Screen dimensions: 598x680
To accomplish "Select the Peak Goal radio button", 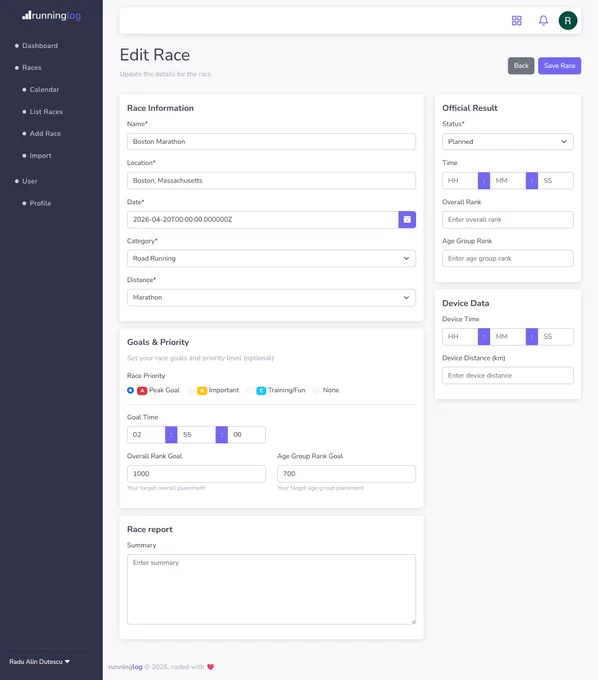I will click(131, 390).
